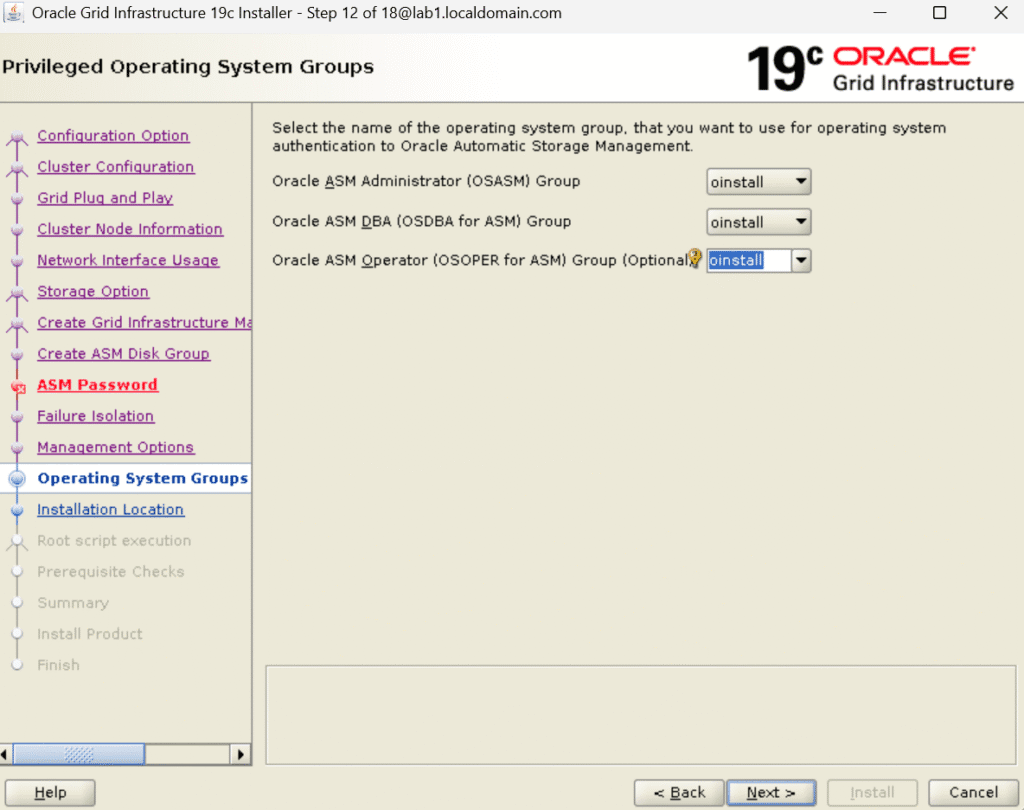Go to Installation Location step
1024x810 pixels.
point(110,510)
